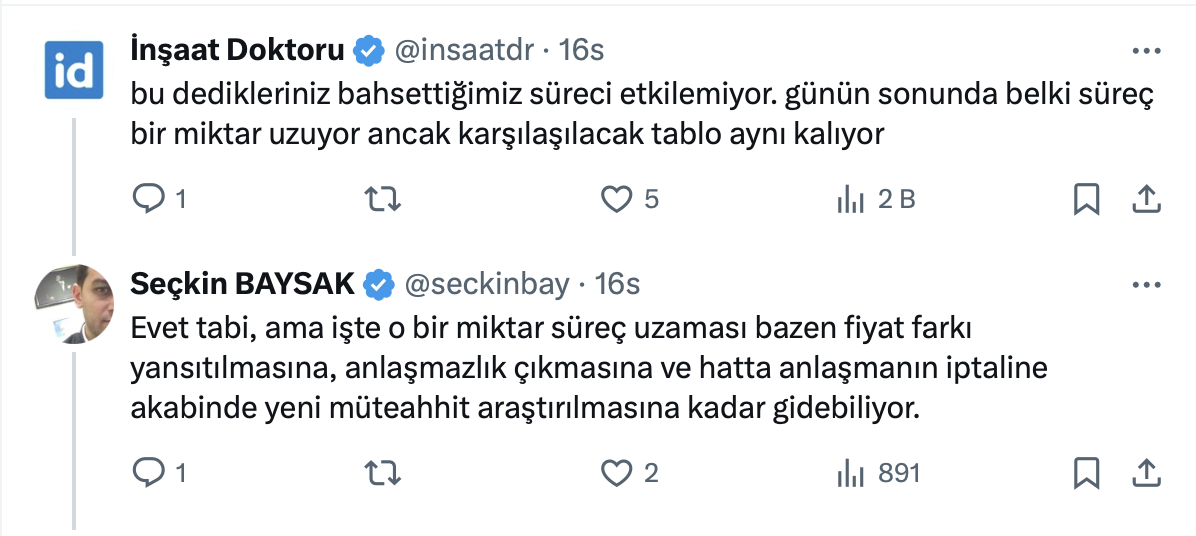Viewport: 1196px width, 536px height.
Task: Open İnşaat Doktoru profile avatar
Action: 74,70
